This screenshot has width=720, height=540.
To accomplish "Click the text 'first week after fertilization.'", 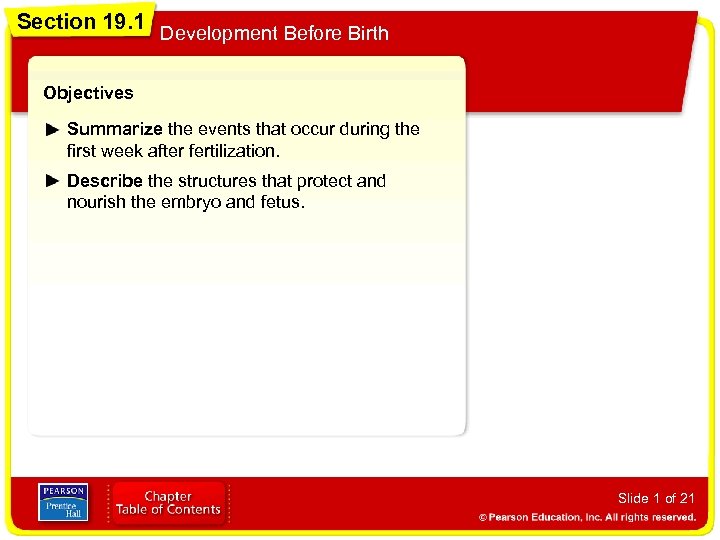I will point(173,151).
